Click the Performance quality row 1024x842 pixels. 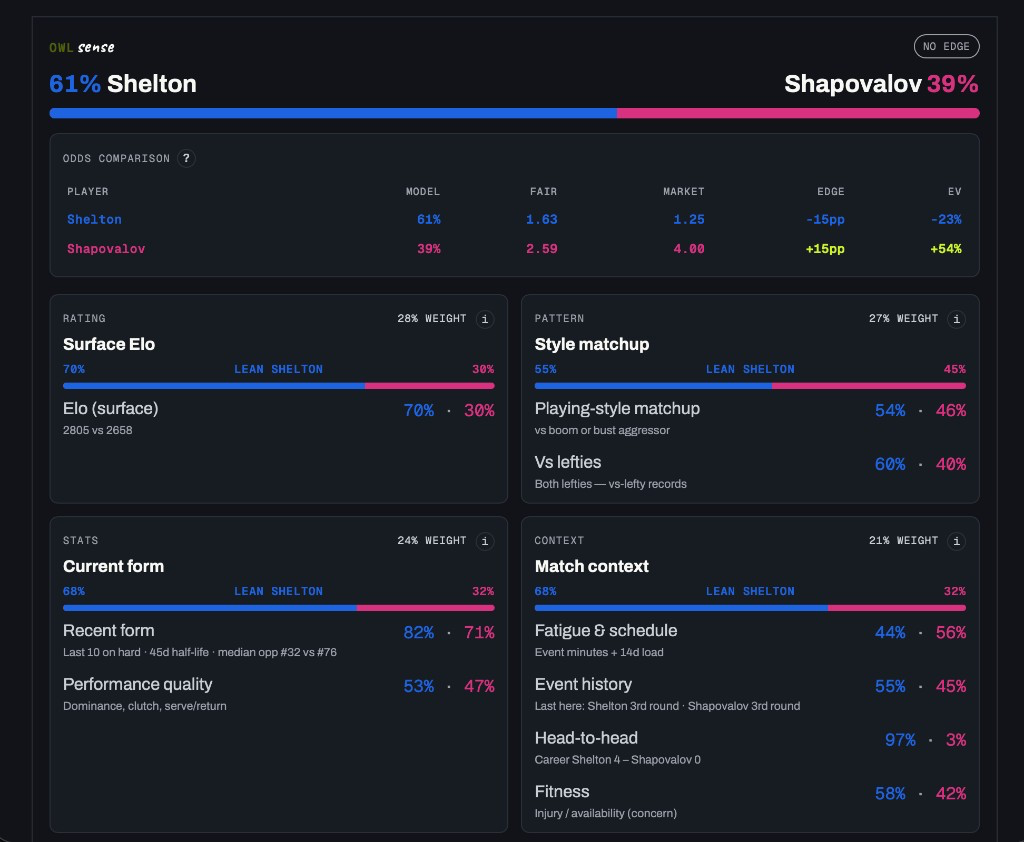click(278, 694)
